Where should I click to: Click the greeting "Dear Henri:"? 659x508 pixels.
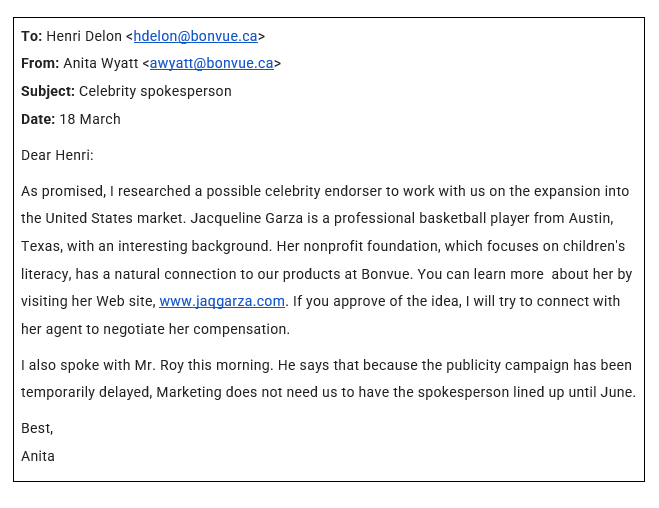[x=57, y=155]
